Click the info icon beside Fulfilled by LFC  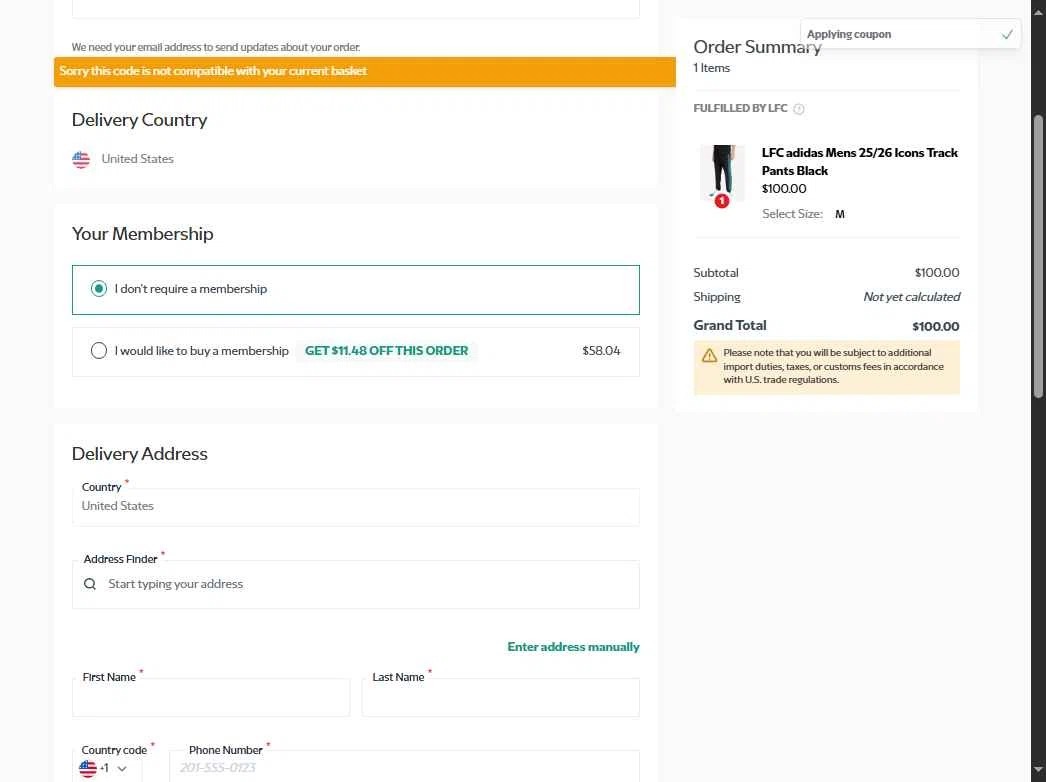799,109
